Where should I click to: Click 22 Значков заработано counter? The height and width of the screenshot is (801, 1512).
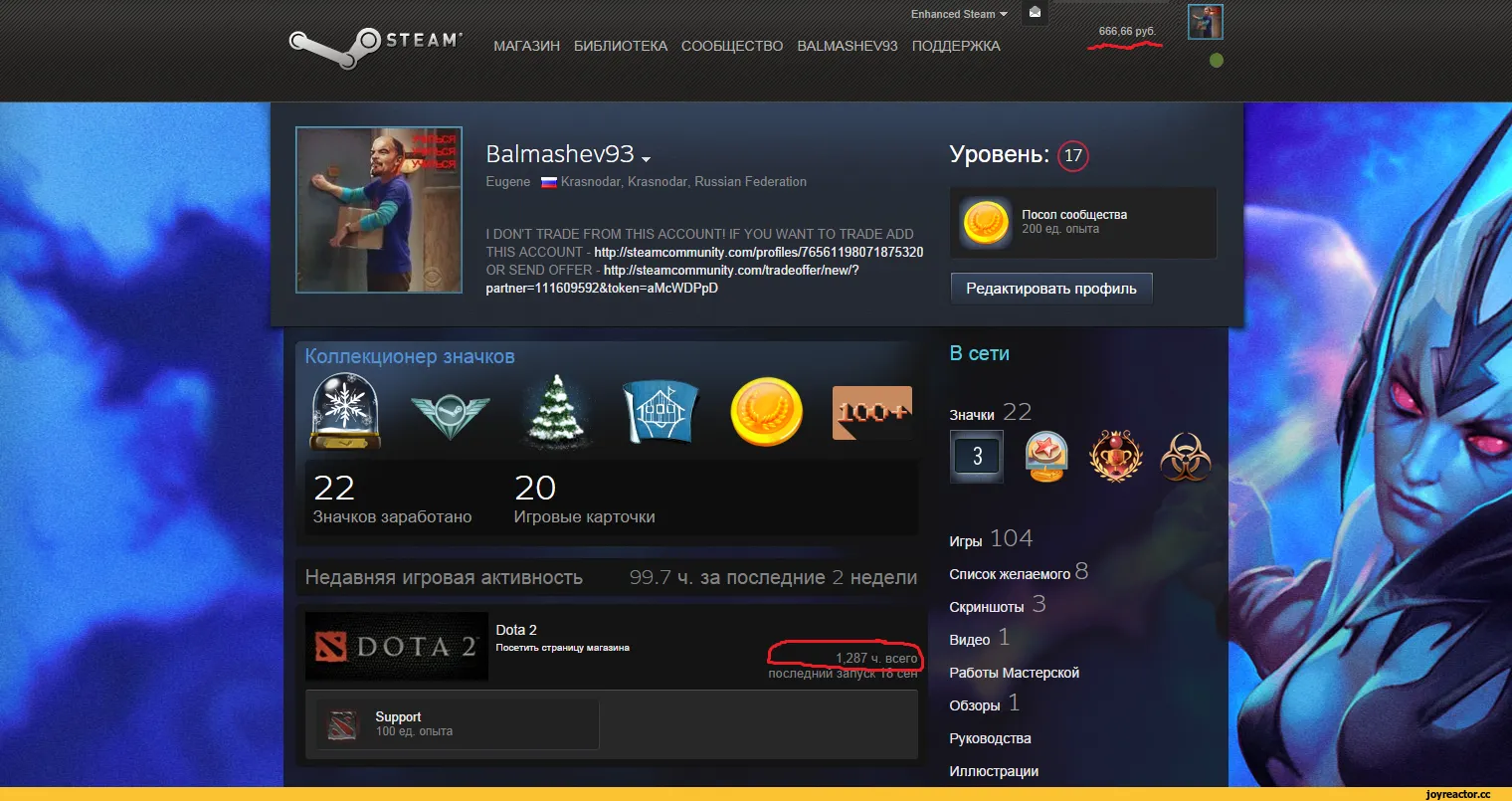click(x=392, y=499)
